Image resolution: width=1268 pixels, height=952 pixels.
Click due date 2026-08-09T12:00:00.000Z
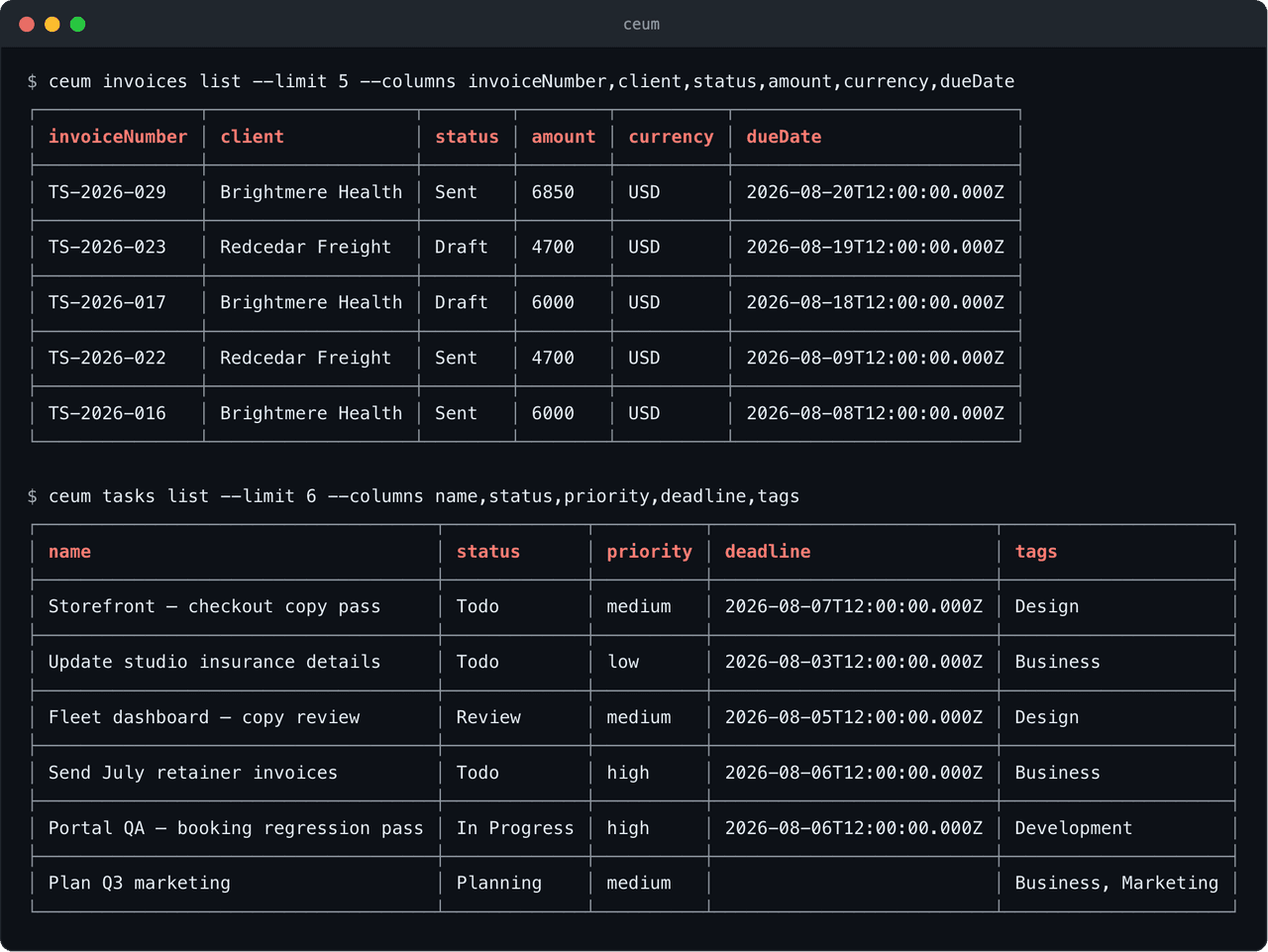coord(875,358)
